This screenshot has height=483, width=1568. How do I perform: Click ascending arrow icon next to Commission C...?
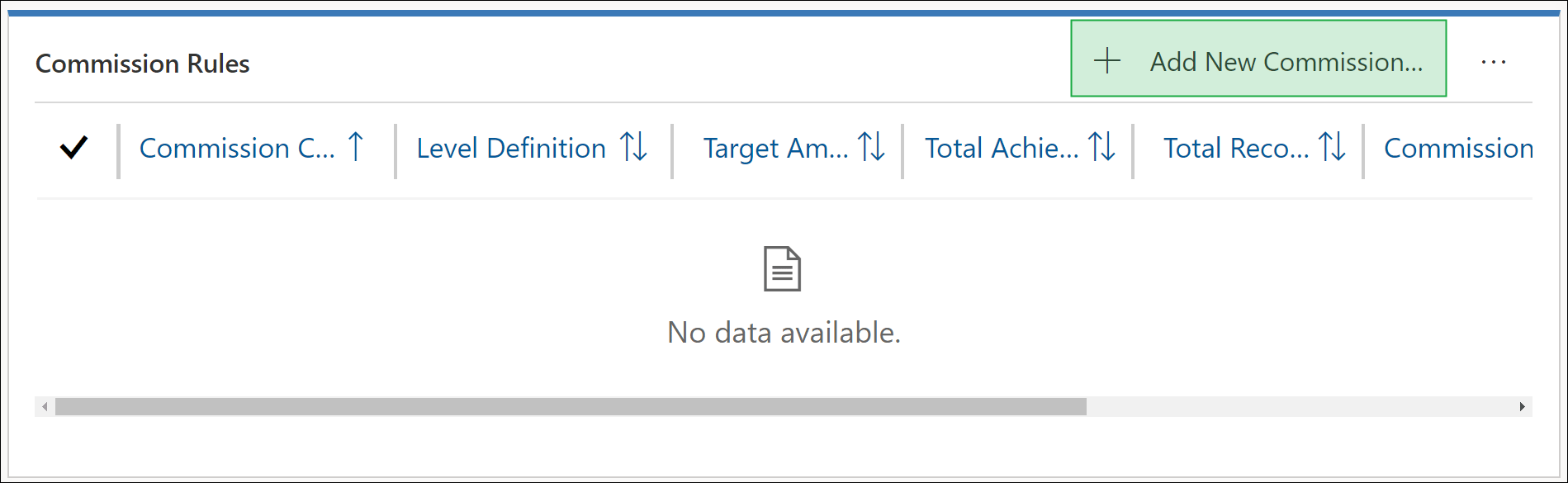356,147
